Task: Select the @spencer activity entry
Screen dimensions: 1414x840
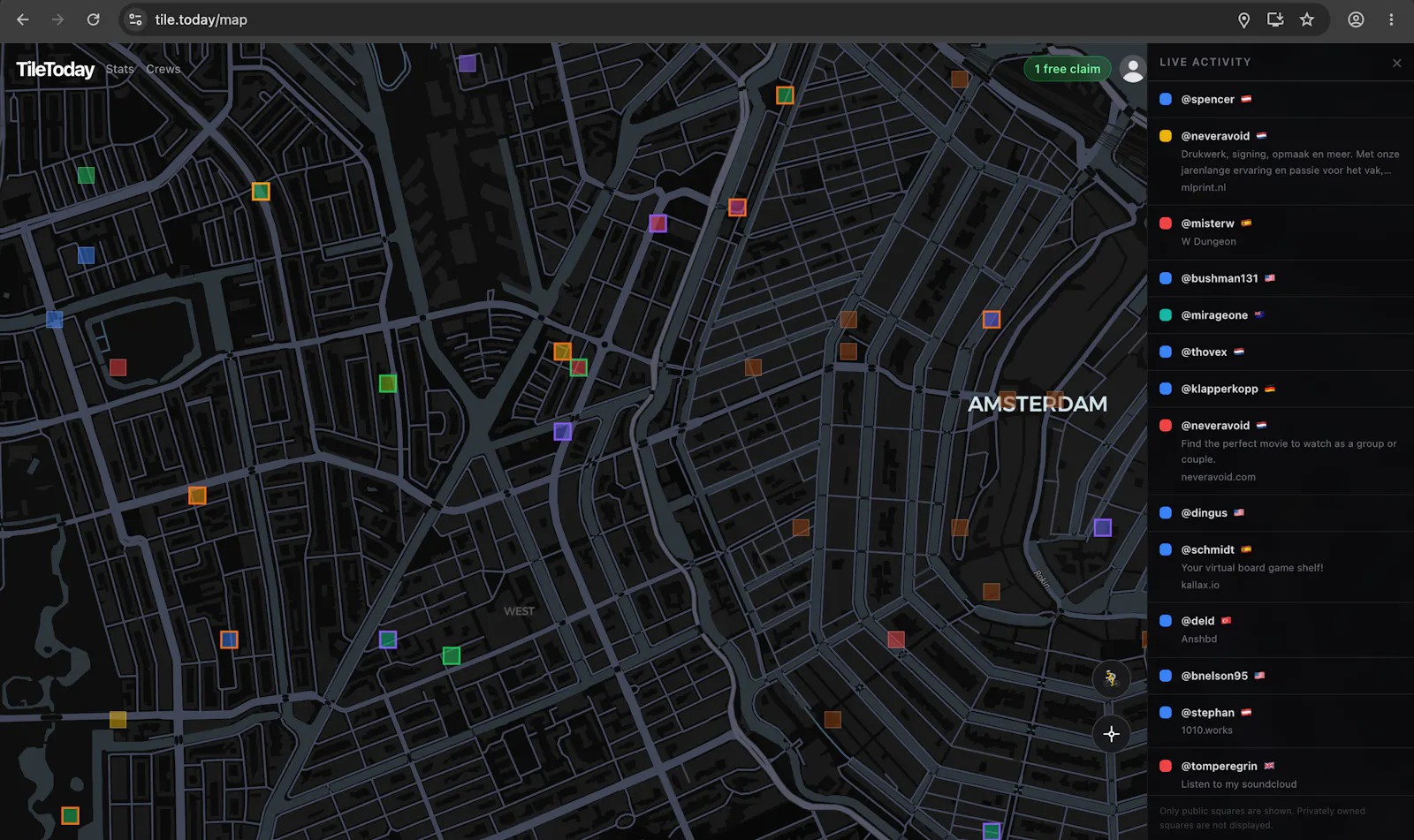Action: [x=1281, y=99]
